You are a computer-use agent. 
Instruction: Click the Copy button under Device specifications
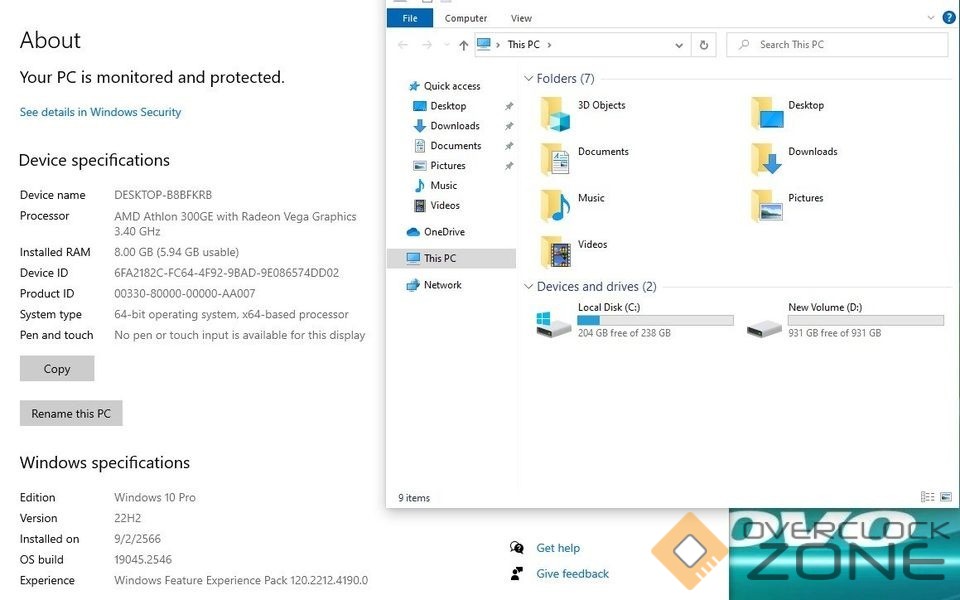pos(57,369)
